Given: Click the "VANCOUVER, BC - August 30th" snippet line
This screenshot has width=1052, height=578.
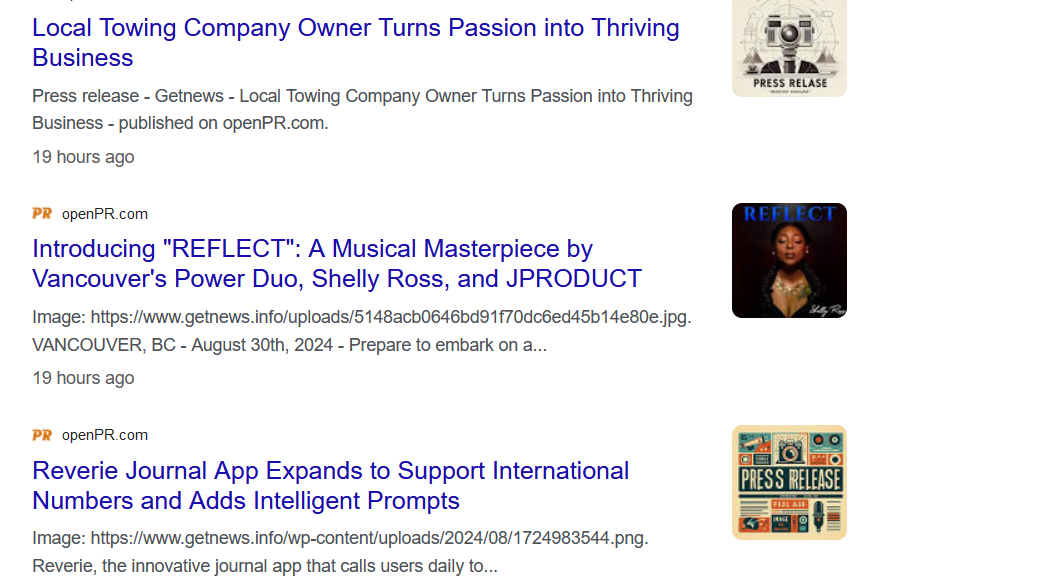Looking at the screenshot, I should click(x=289, y=345).
